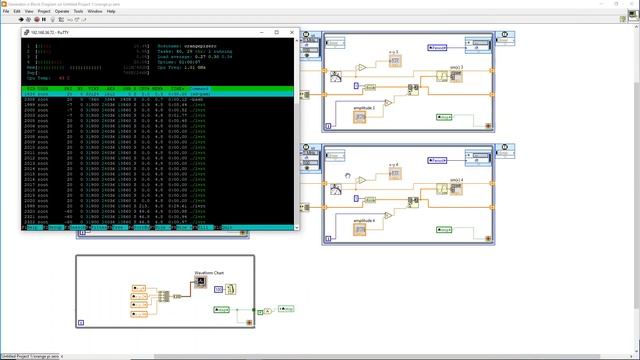640x360 pixels.
Task: Open the View menu
Action: coord(29,11)
